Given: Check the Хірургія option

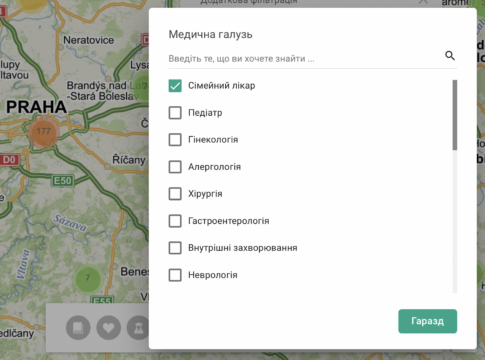Looking at the screenshot, I should [x=175, y=194].
